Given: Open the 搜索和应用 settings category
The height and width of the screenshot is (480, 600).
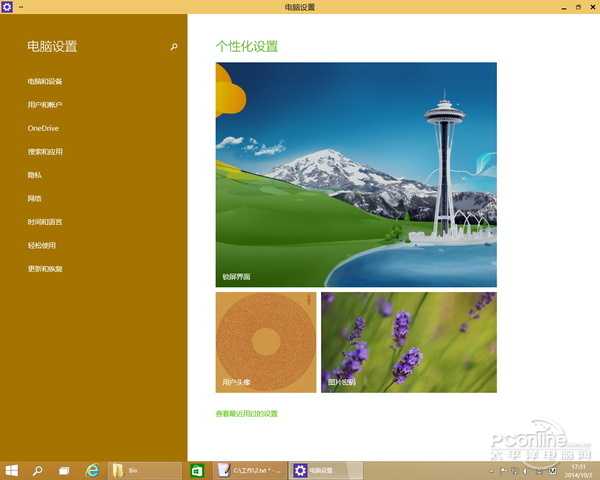Looking at the screenshot, I should (x=45, y=152).
